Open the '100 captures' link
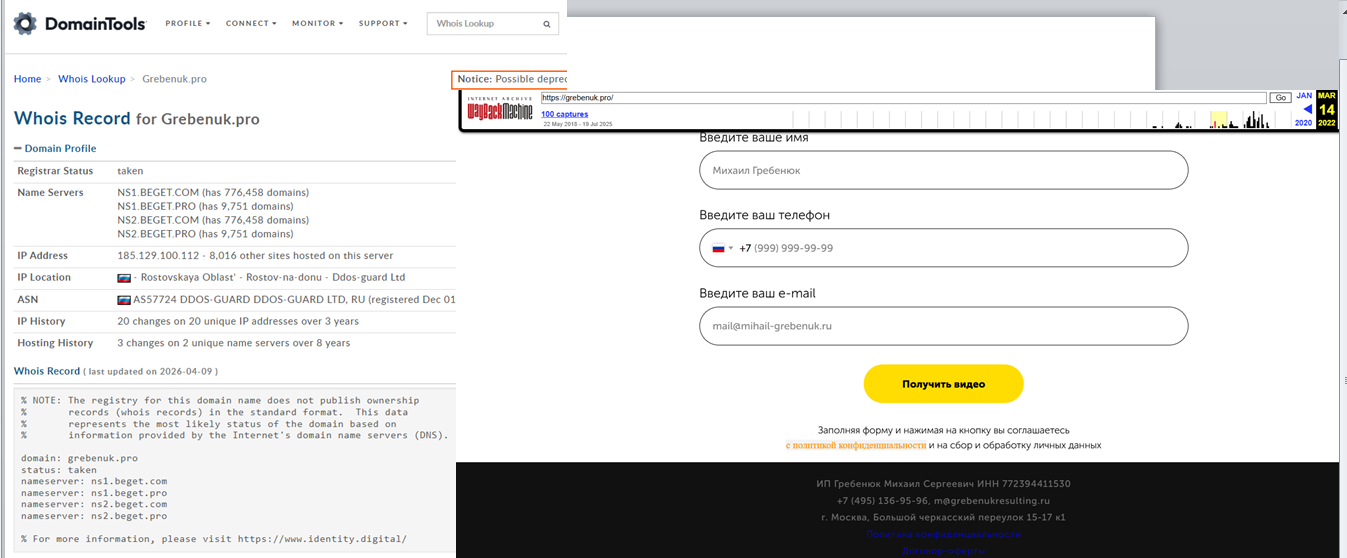Screen dimensions: 1347x558 (x=565, y=114)
